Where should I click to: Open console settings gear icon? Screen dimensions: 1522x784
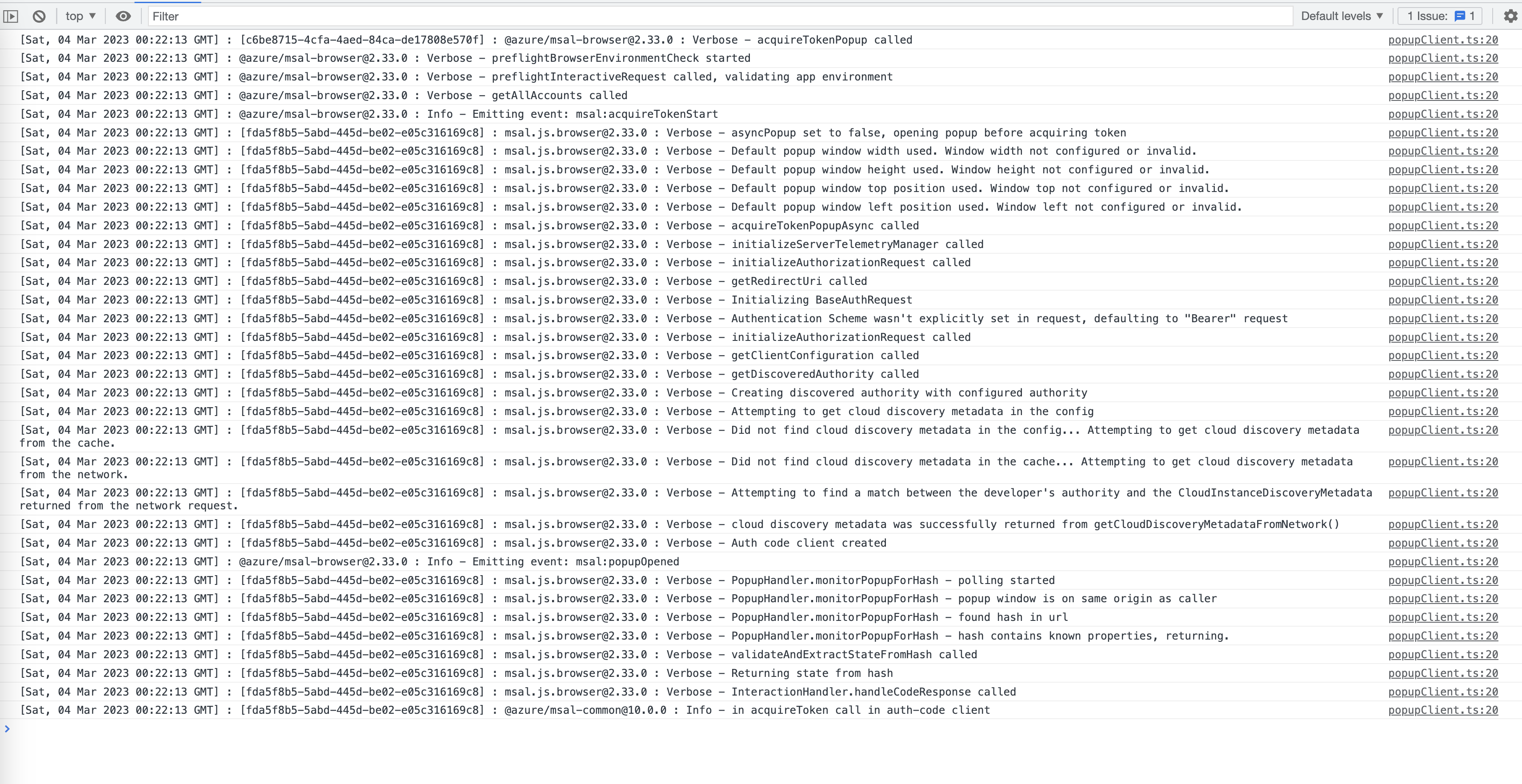[x=1510, y=16]
